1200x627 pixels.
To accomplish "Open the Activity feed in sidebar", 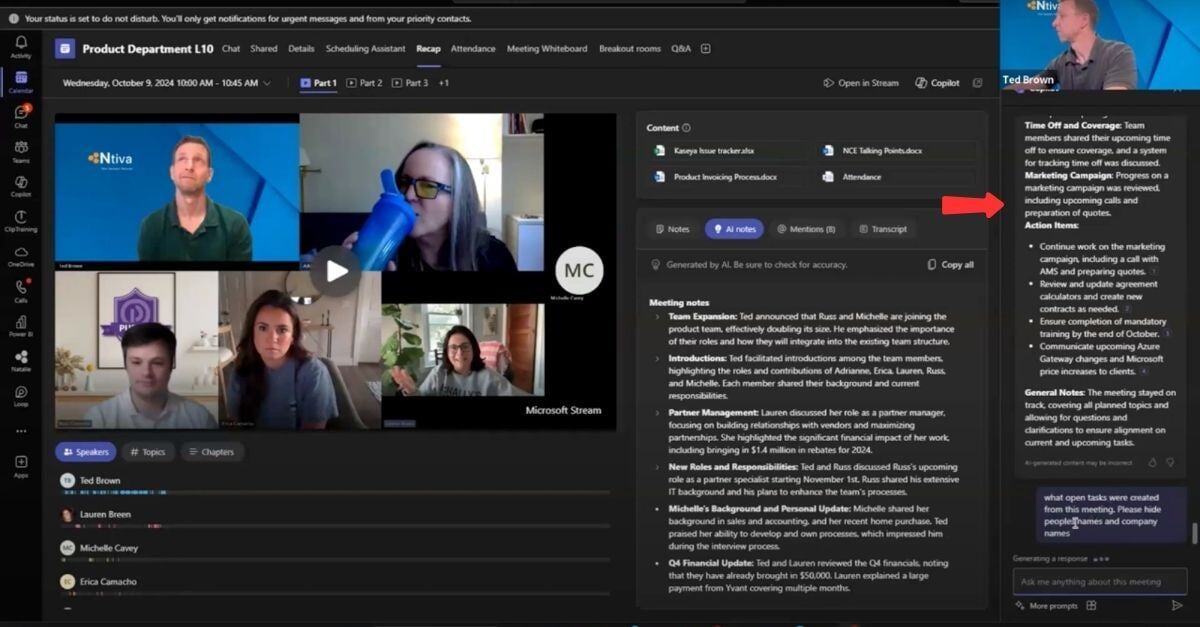I will 21,46.
